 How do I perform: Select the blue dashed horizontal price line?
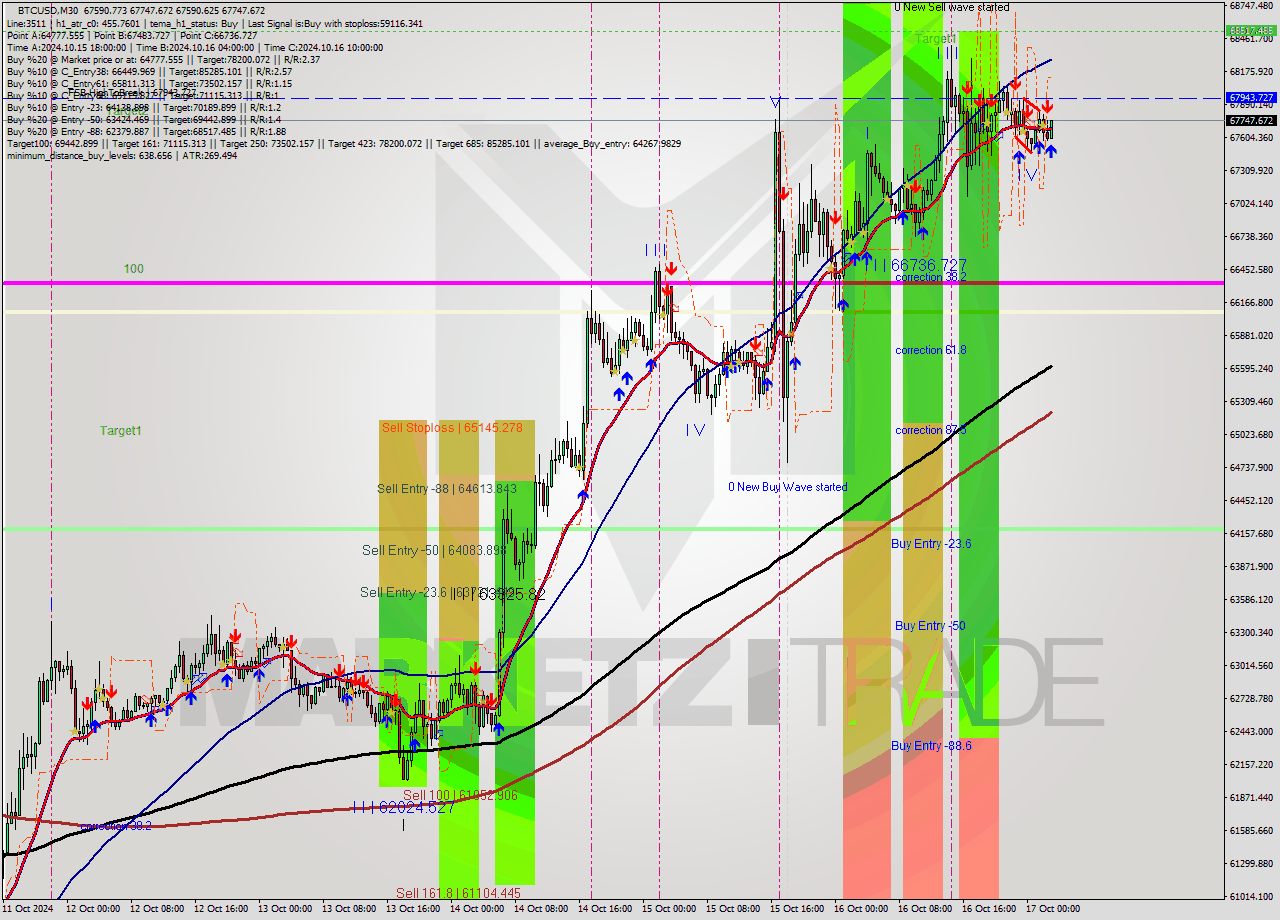(612, 98)
